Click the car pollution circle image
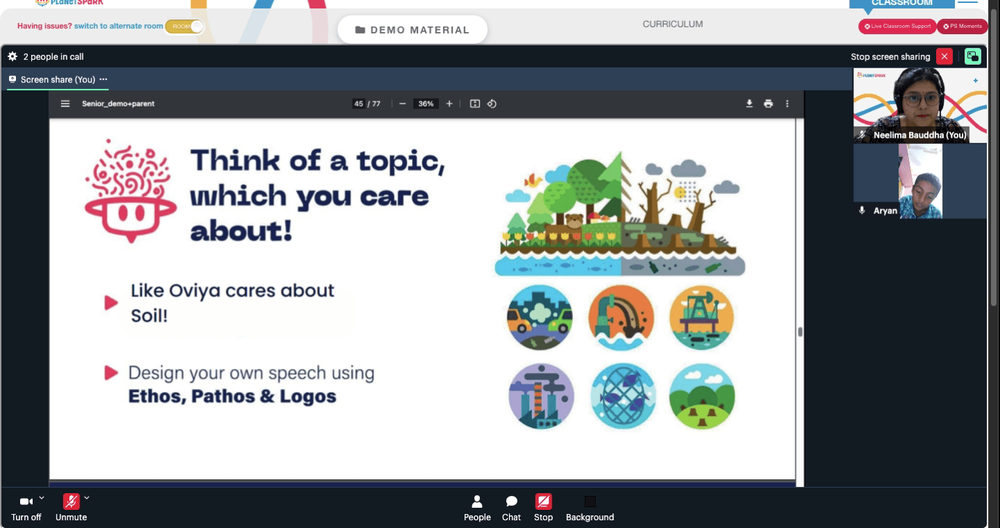 pos(540,317)
